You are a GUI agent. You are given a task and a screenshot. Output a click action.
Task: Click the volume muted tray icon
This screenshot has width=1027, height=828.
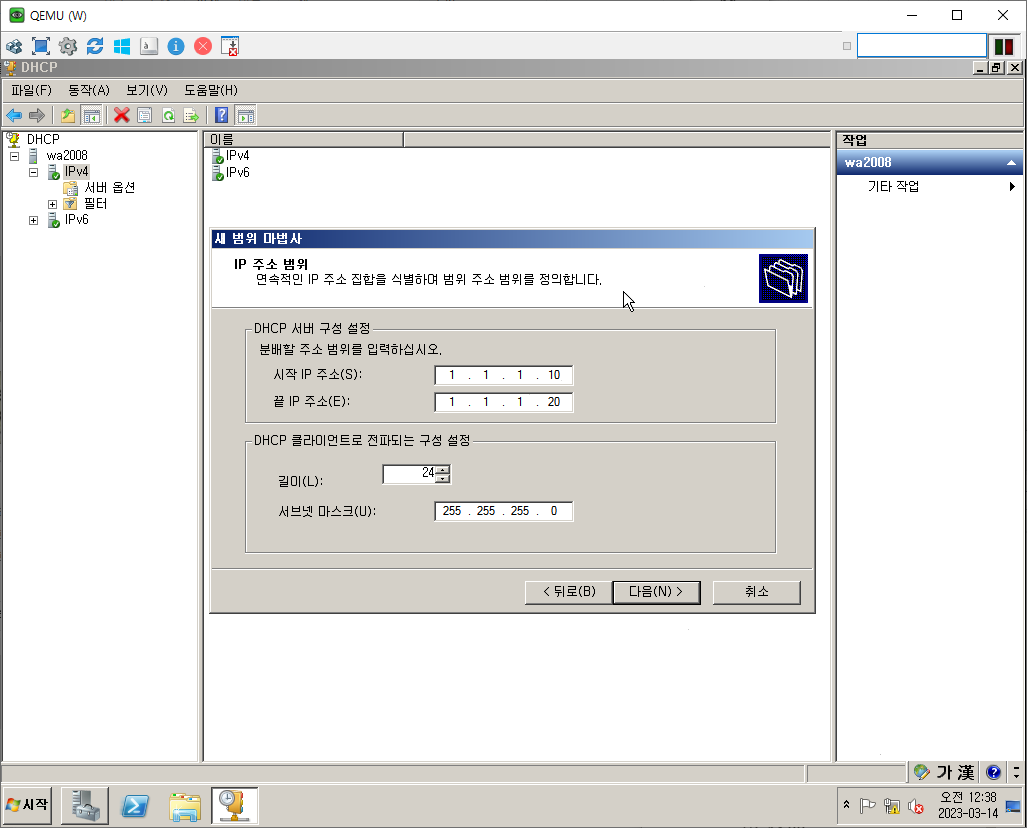(916, 806)
